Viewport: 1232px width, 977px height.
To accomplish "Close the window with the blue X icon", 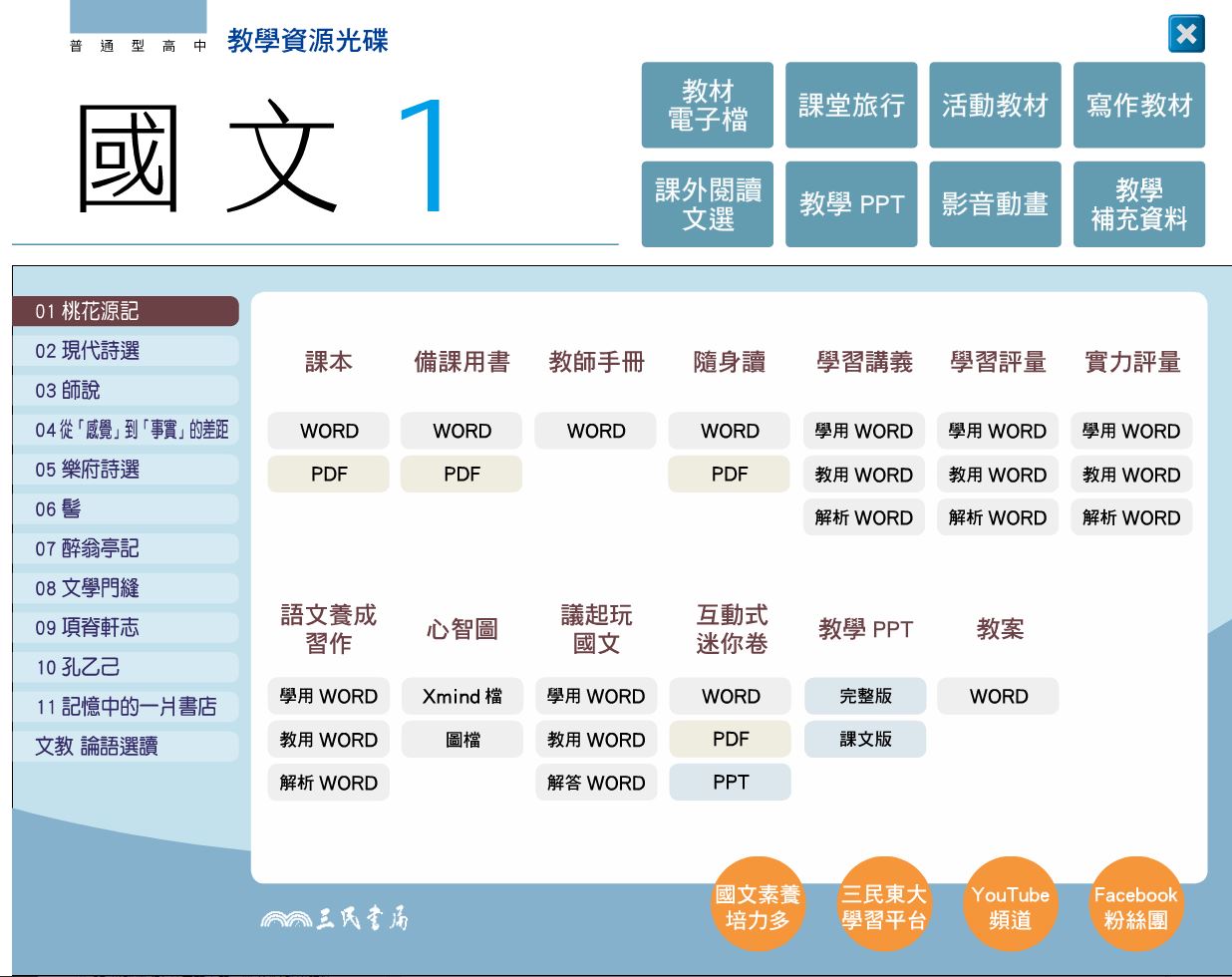I will coord(1186,35).
